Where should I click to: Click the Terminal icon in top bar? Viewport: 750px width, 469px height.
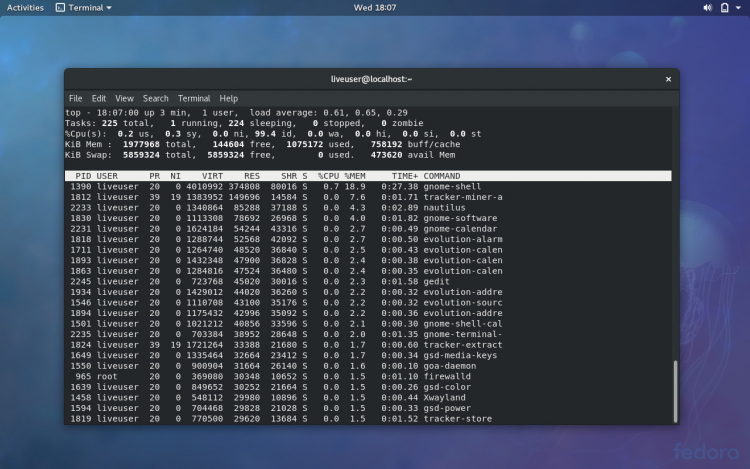tap(61, 7)
